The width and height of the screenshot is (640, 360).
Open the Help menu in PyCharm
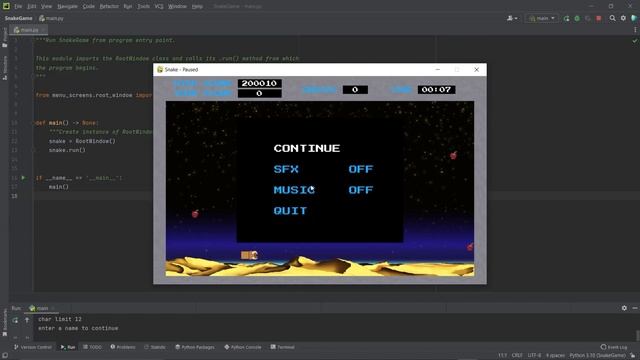(198, 7)
